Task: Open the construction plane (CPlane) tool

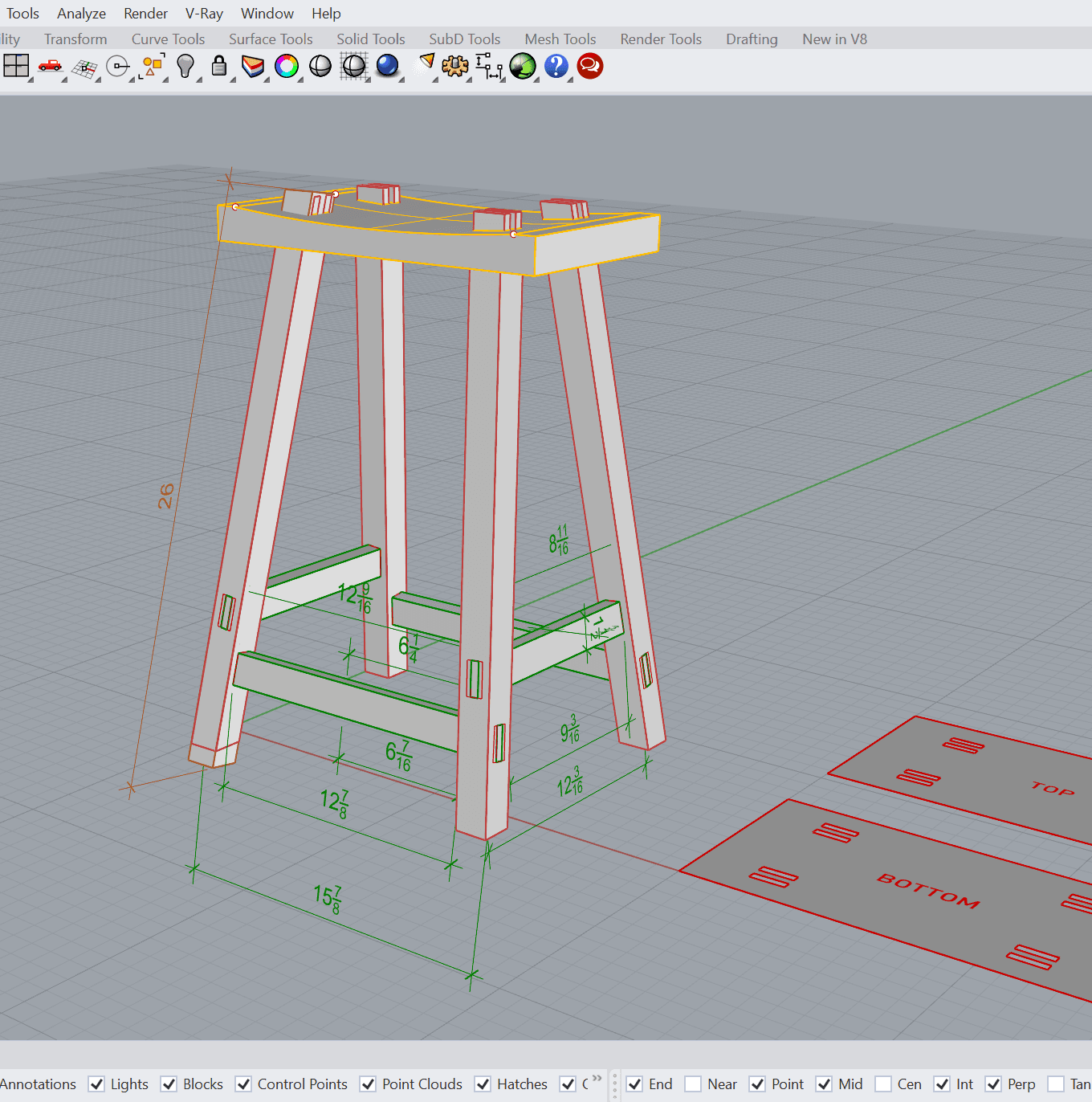Action: 84,67
